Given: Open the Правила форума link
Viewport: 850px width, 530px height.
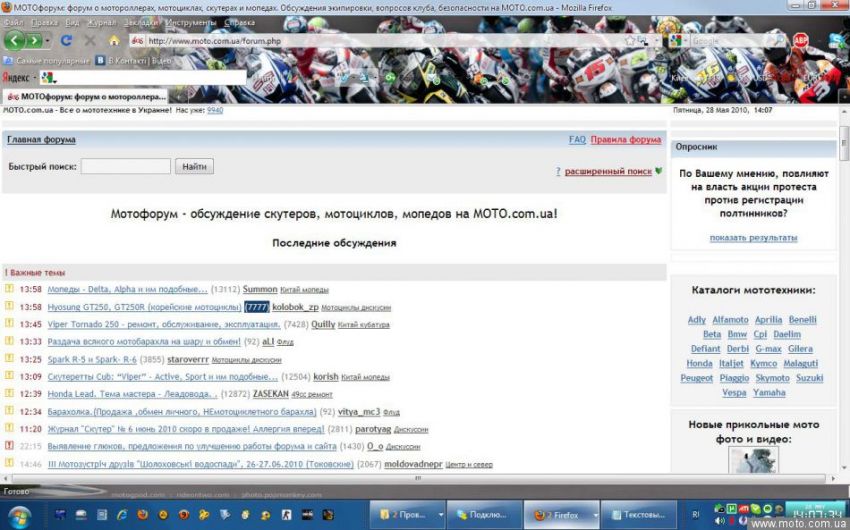Looking at the screenshot, I should click(625, 140).
